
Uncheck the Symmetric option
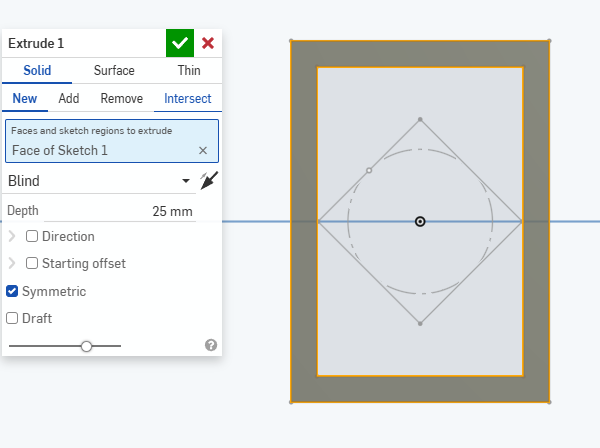pos(12,291)
